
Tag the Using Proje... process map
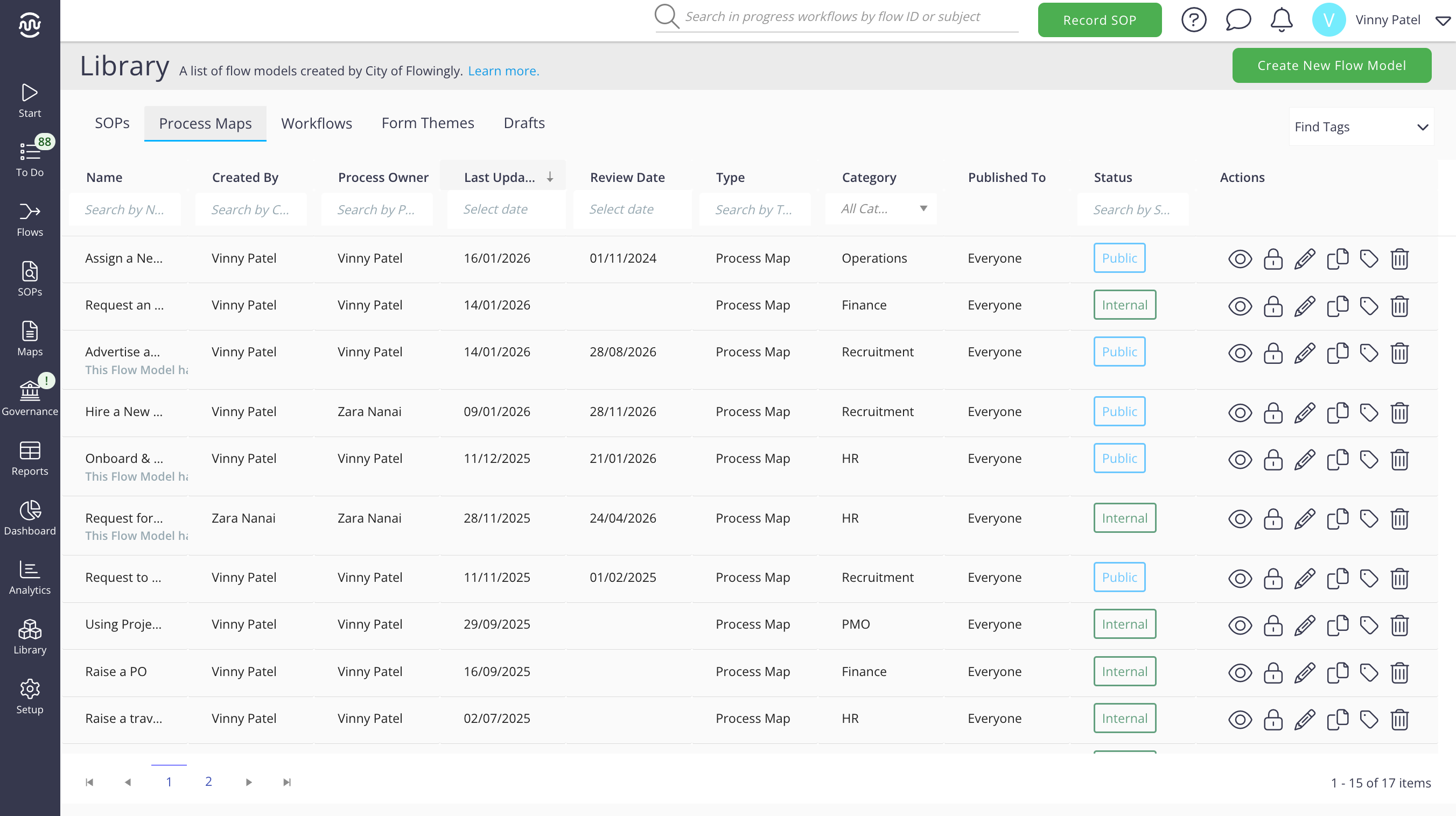coord(1368,625)
